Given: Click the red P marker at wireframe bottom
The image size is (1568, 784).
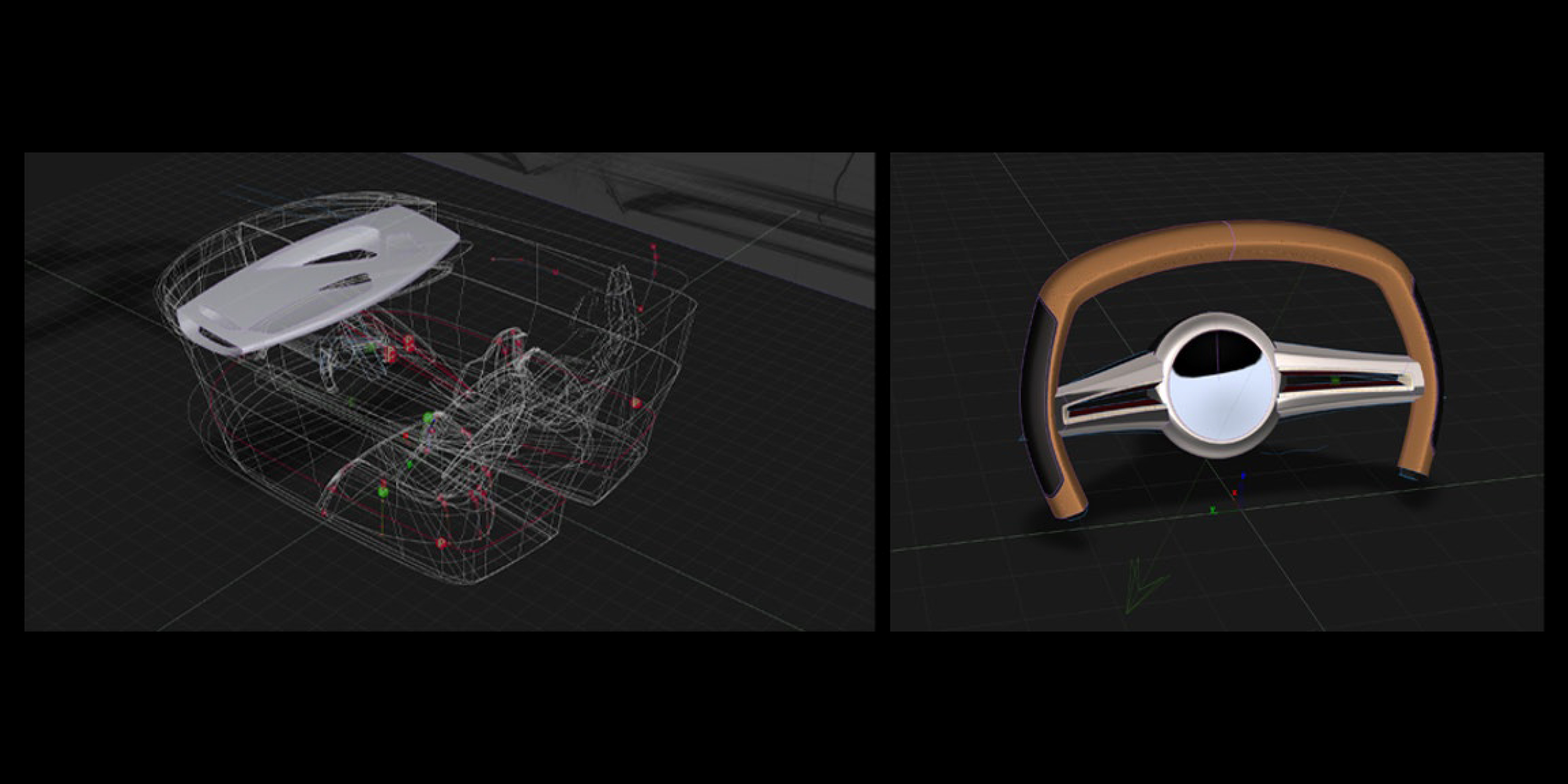Looking at the screenshot, I should click(x=441, y=542).
